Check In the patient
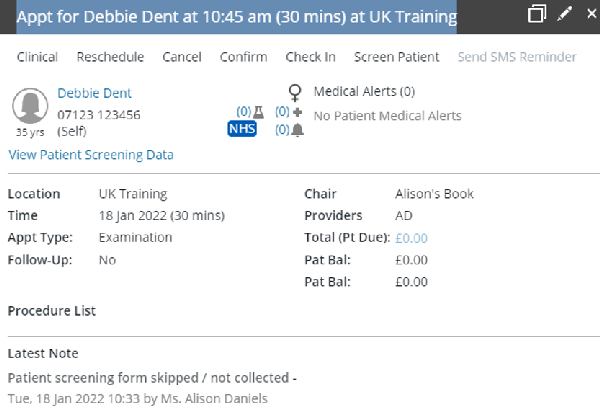This screenshot has width=600, height=408. (x=310, y=57)
